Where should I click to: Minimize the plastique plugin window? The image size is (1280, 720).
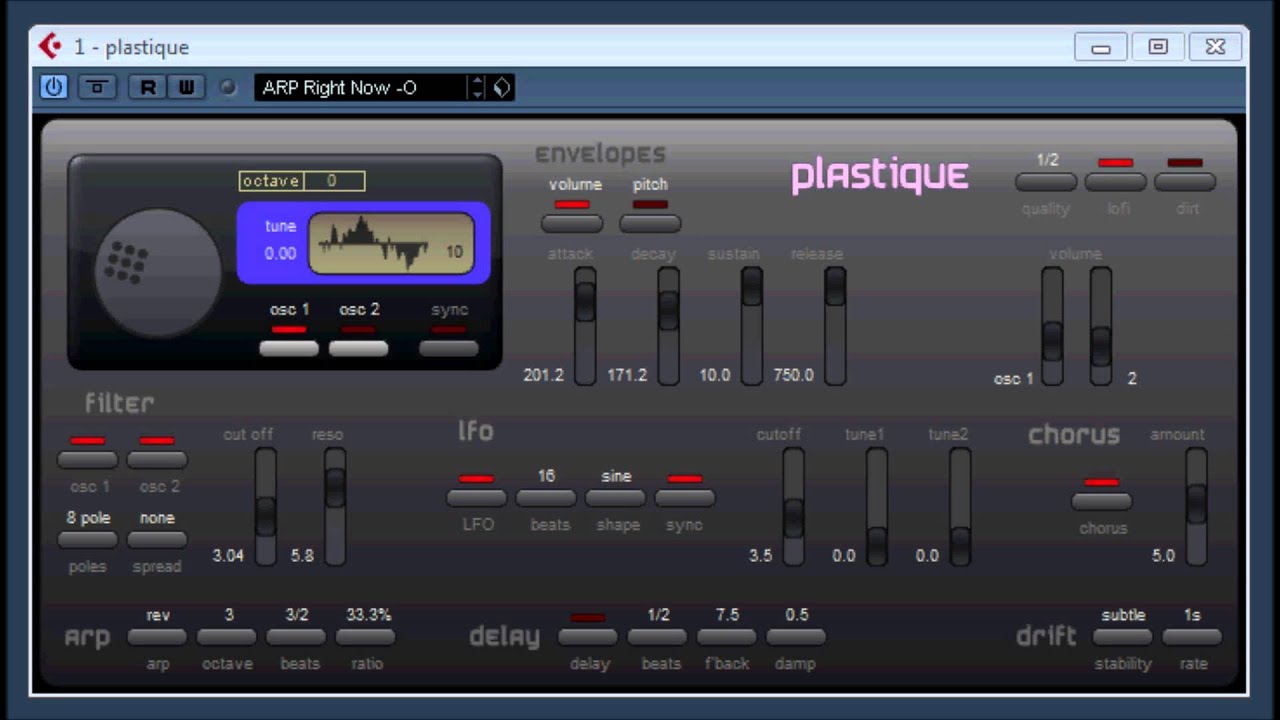tap(1101, 47)
